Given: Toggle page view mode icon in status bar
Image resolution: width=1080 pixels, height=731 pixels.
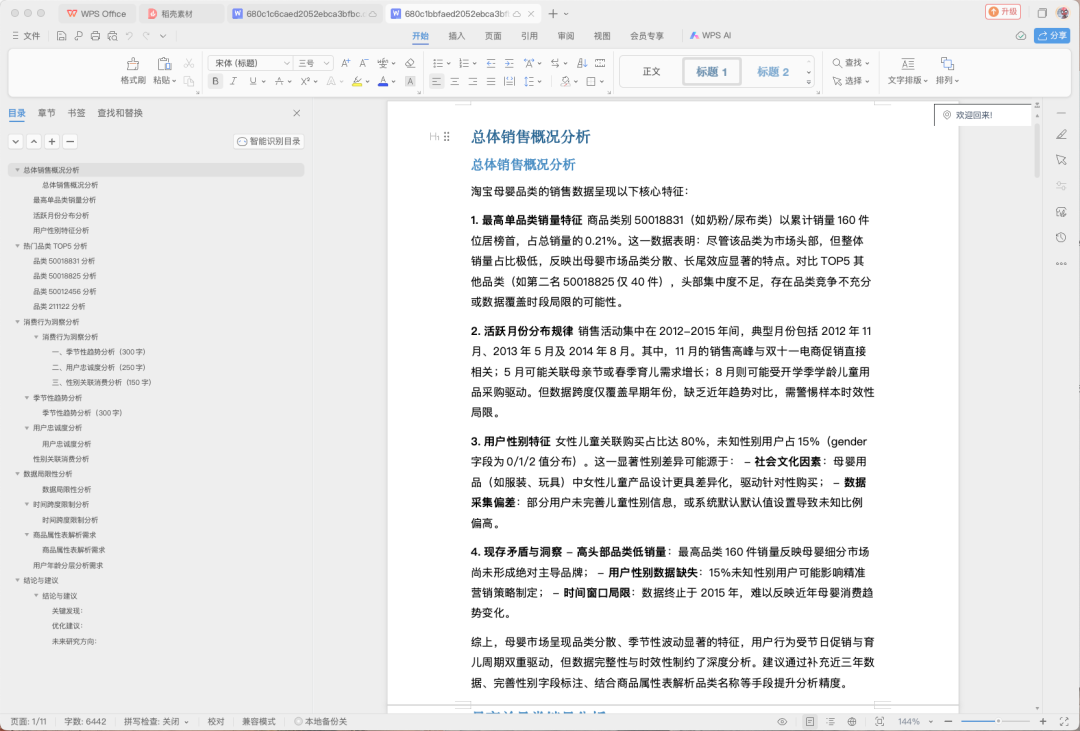Looking at the screenshot, I should tap(810, 721).
